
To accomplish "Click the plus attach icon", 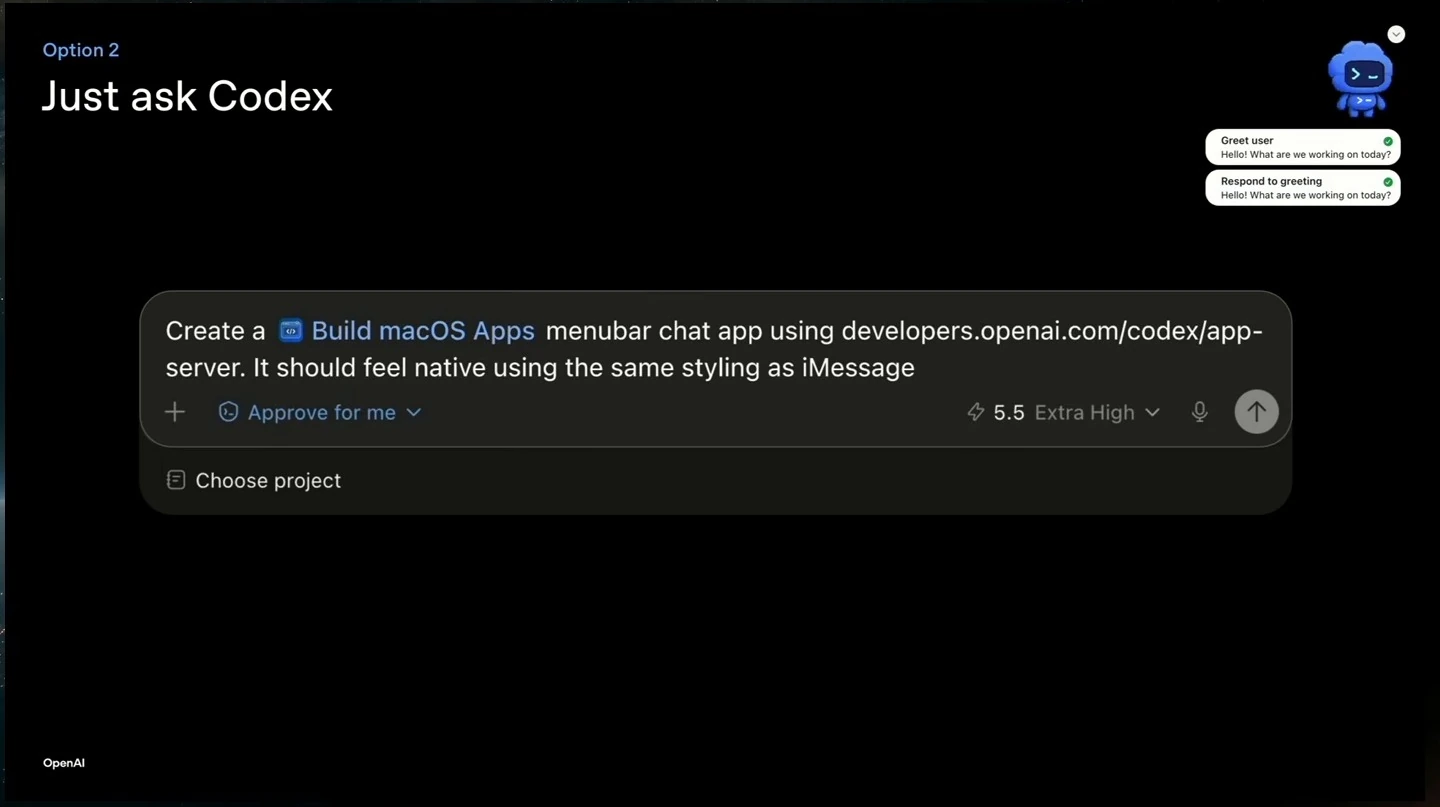I will coord(175,412).
